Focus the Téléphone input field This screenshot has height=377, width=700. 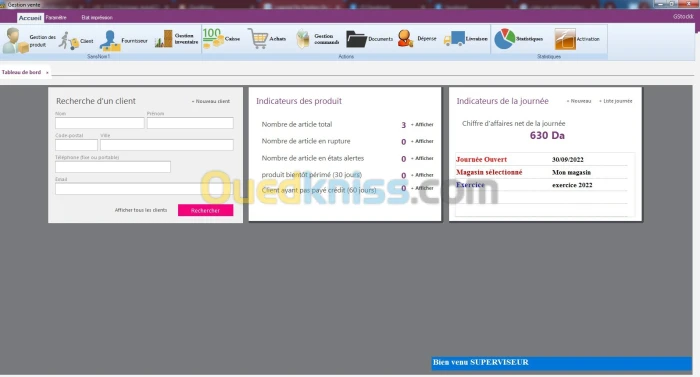point(113,167)
